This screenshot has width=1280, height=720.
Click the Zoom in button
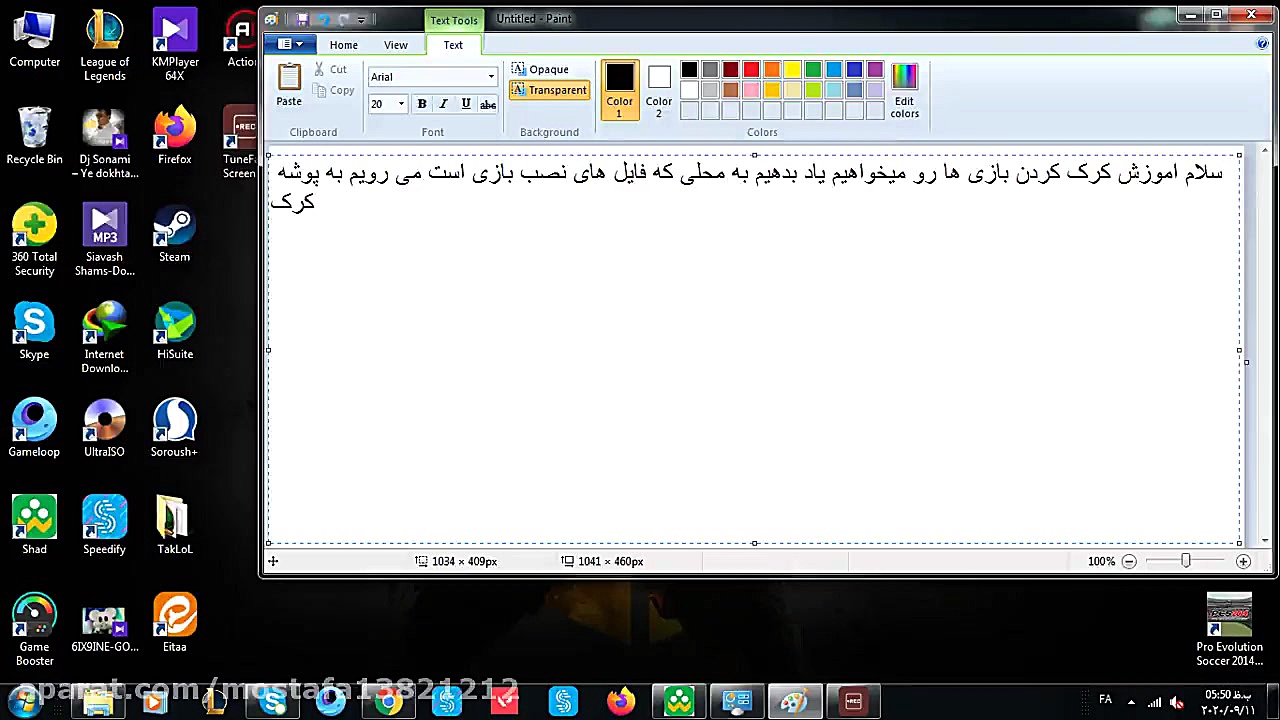pyautogui.click(x=1243, y=561)
